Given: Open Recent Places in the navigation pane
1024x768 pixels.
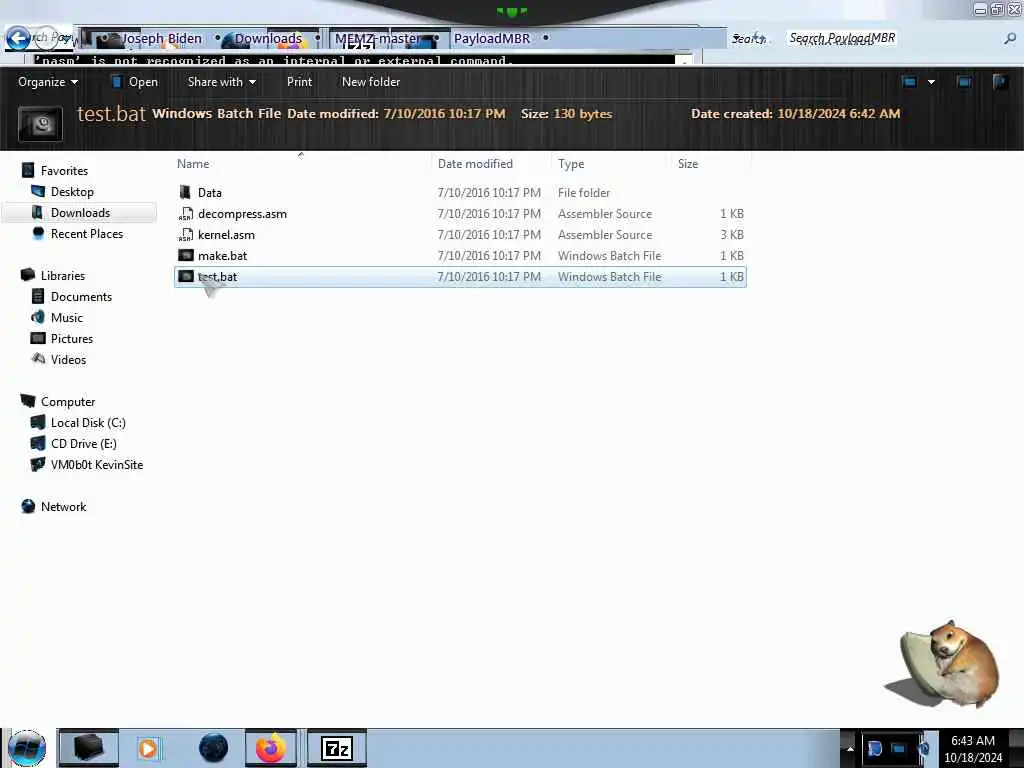Looking at the screenshot, I should pyautogui.click(x=87, y=233).
